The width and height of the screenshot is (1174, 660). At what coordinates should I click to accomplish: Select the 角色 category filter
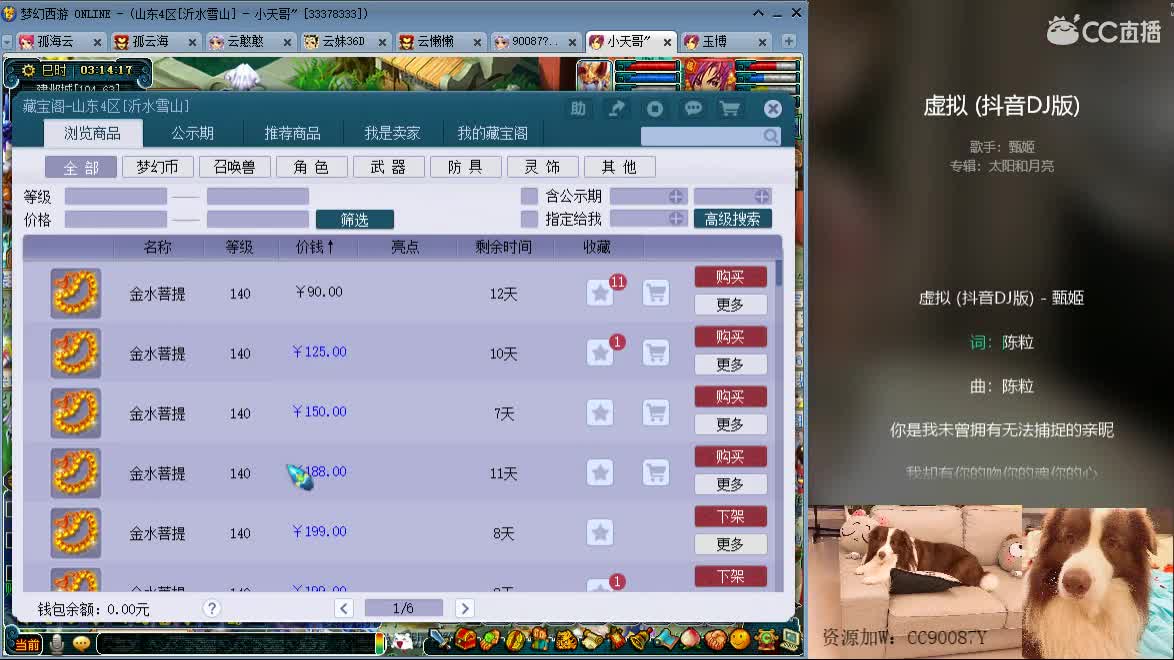[311, 167]
